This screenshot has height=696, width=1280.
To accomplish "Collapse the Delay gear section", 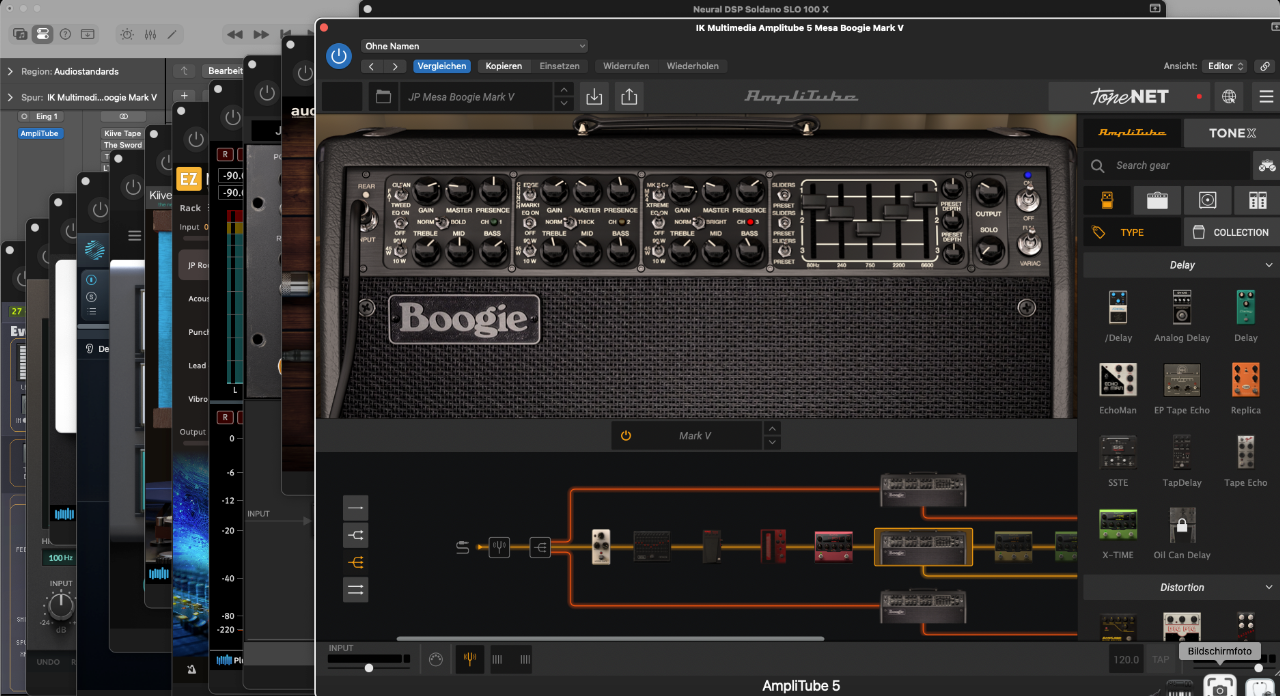I will click(x=1269, y=265).
